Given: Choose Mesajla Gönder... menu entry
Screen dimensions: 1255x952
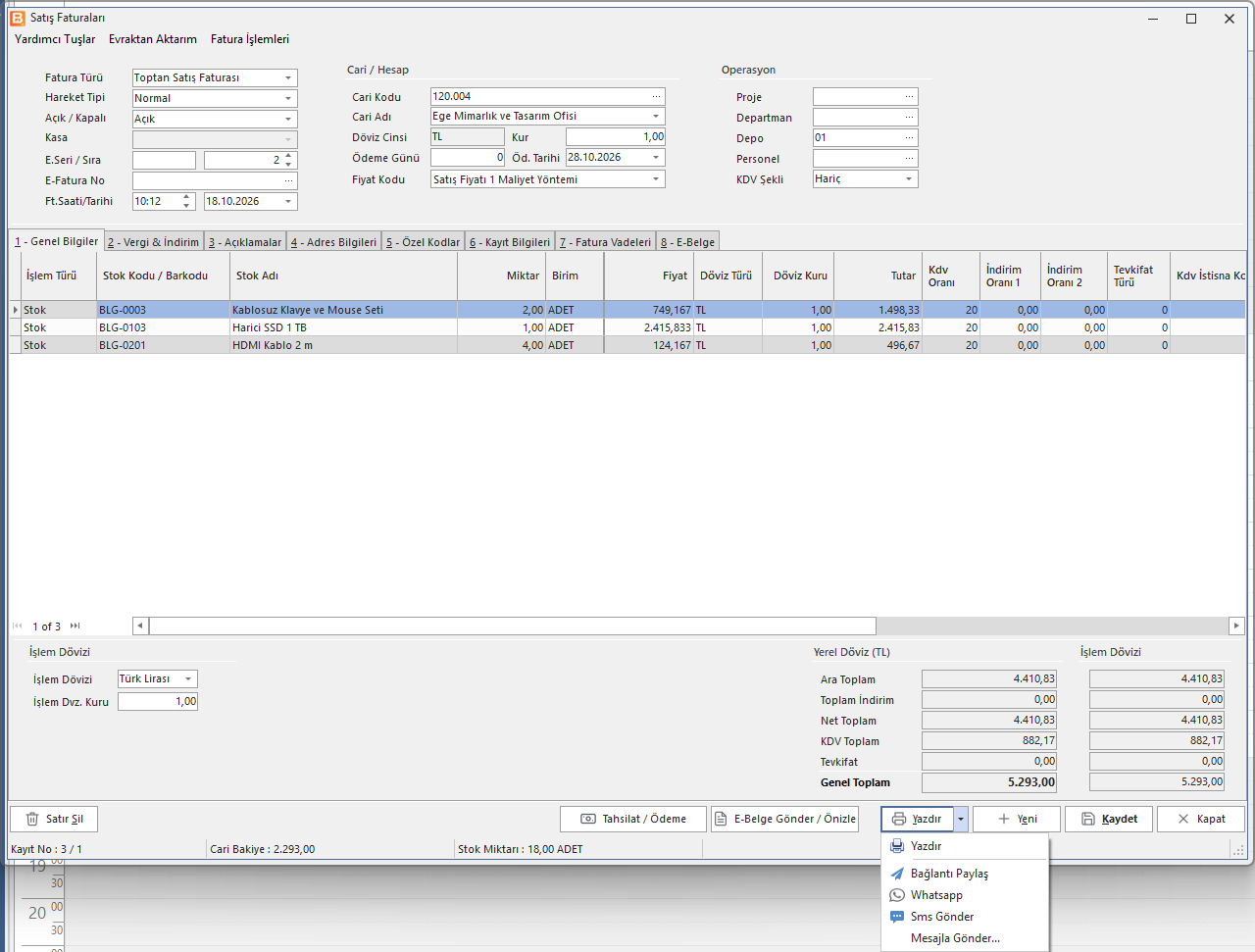Looking at the screenshot, I should tap(965, 938).
